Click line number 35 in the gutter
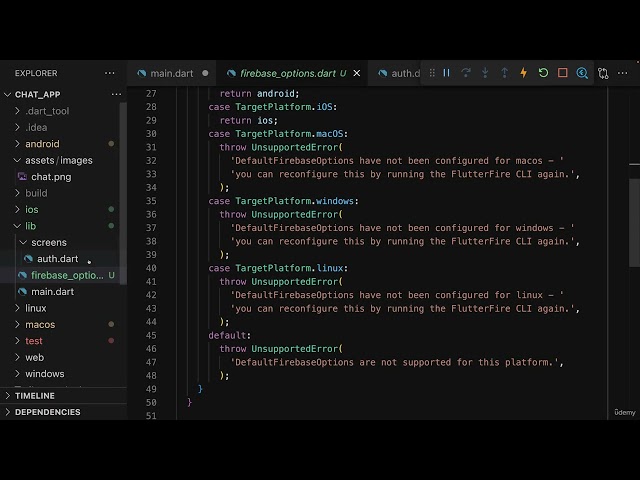Viewport: 640px width, 480px height. click(x=151, y=201)
